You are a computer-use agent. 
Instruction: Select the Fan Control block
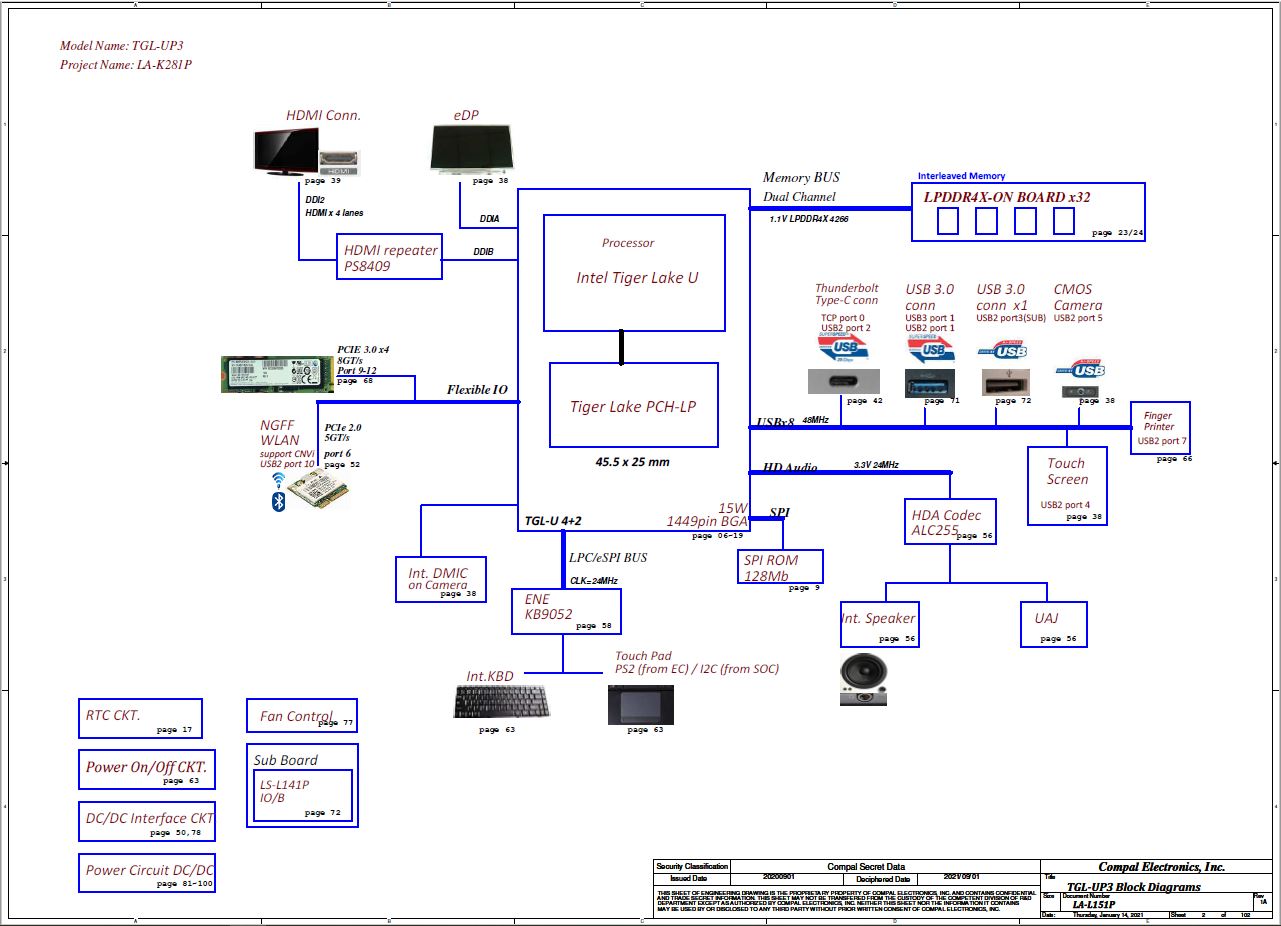point(301,716)
